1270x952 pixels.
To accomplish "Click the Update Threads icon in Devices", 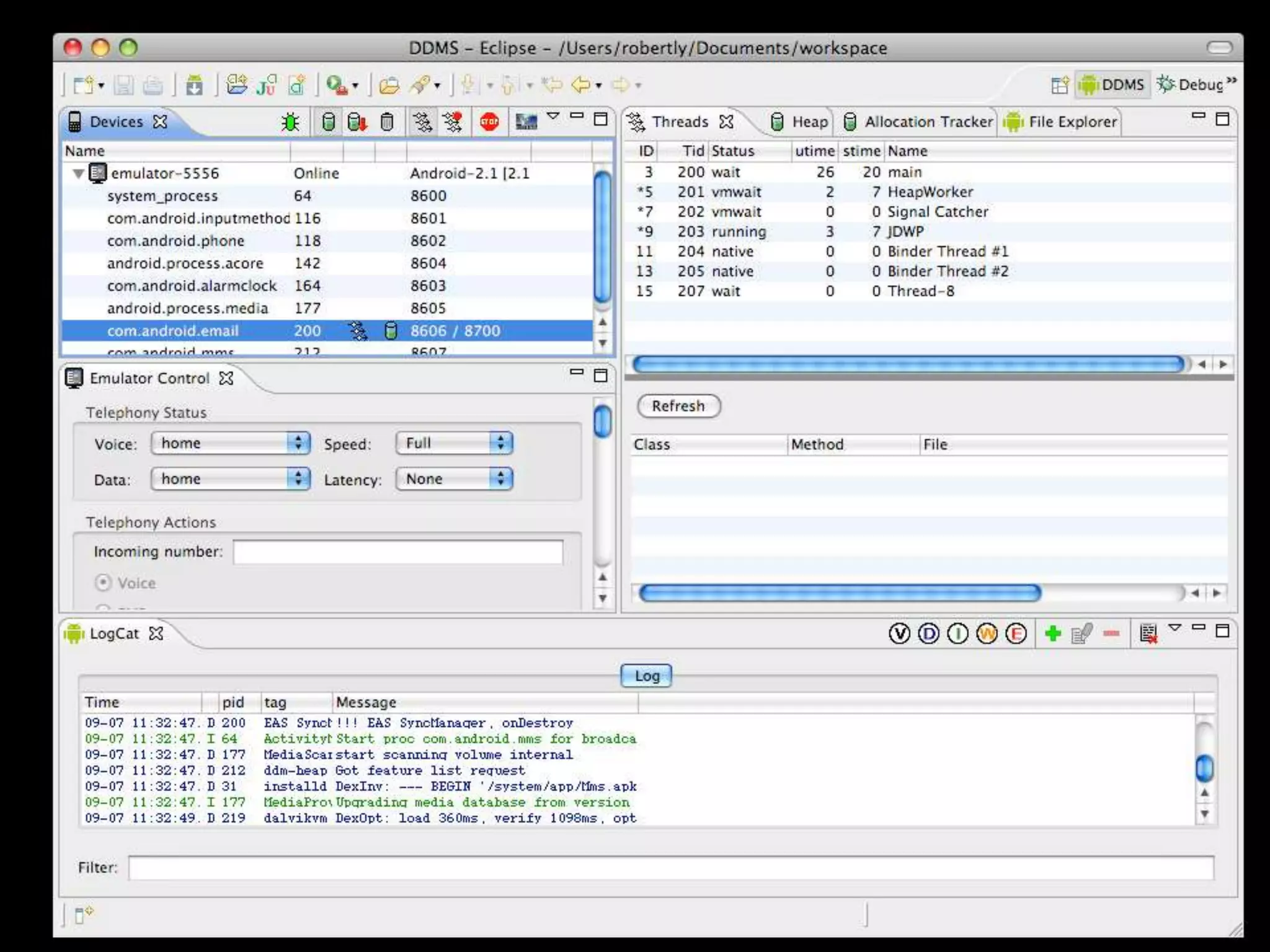I will [423, 122].
